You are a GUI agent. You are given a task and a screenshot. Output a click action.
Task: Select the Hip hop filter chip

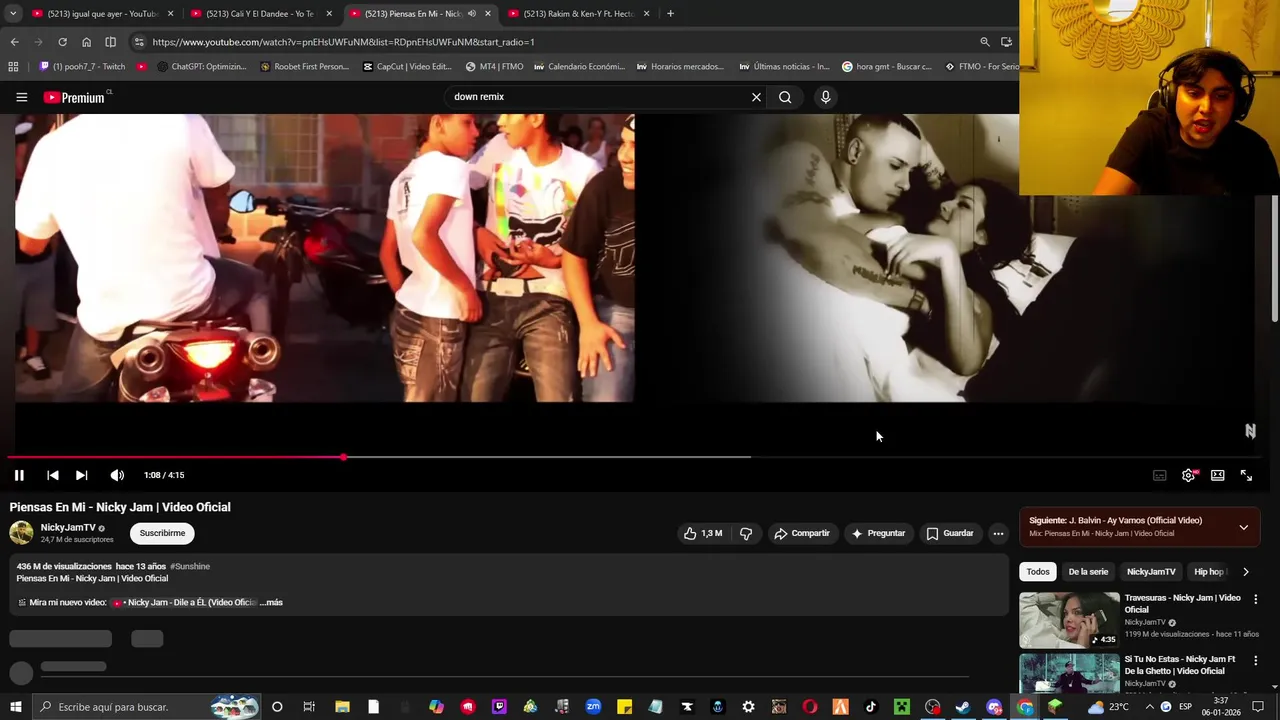coord(1208,571)
